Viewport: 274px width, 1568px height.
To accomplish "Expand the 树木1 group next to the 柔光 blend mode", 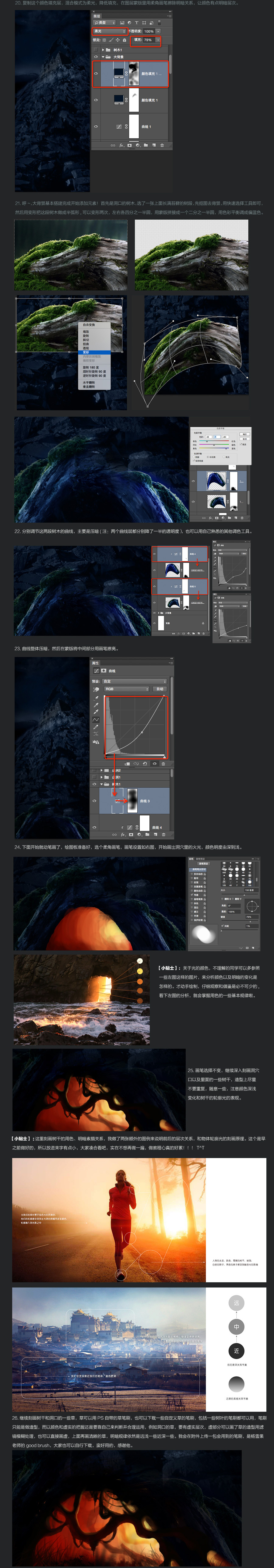I will coord(103,50).
